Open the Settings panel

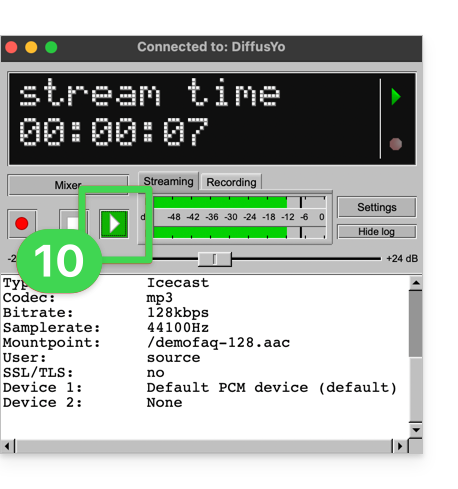(377, 207)
